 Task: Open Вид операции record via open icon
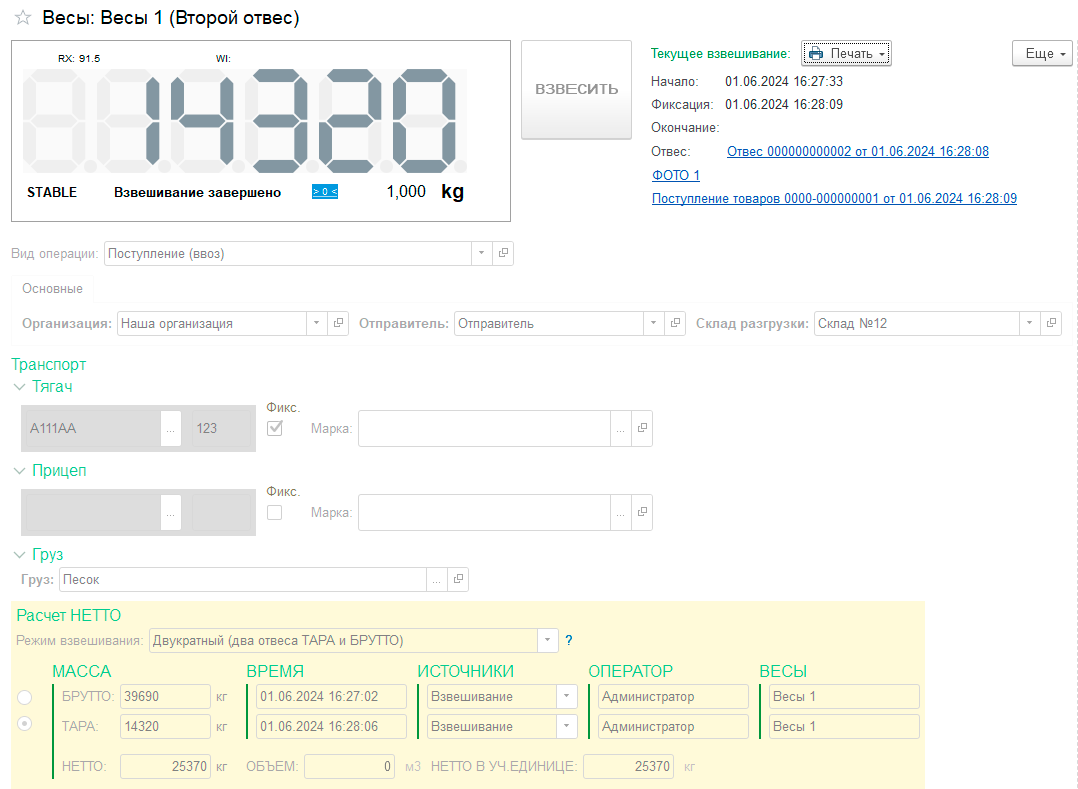(x=504, y=253)
